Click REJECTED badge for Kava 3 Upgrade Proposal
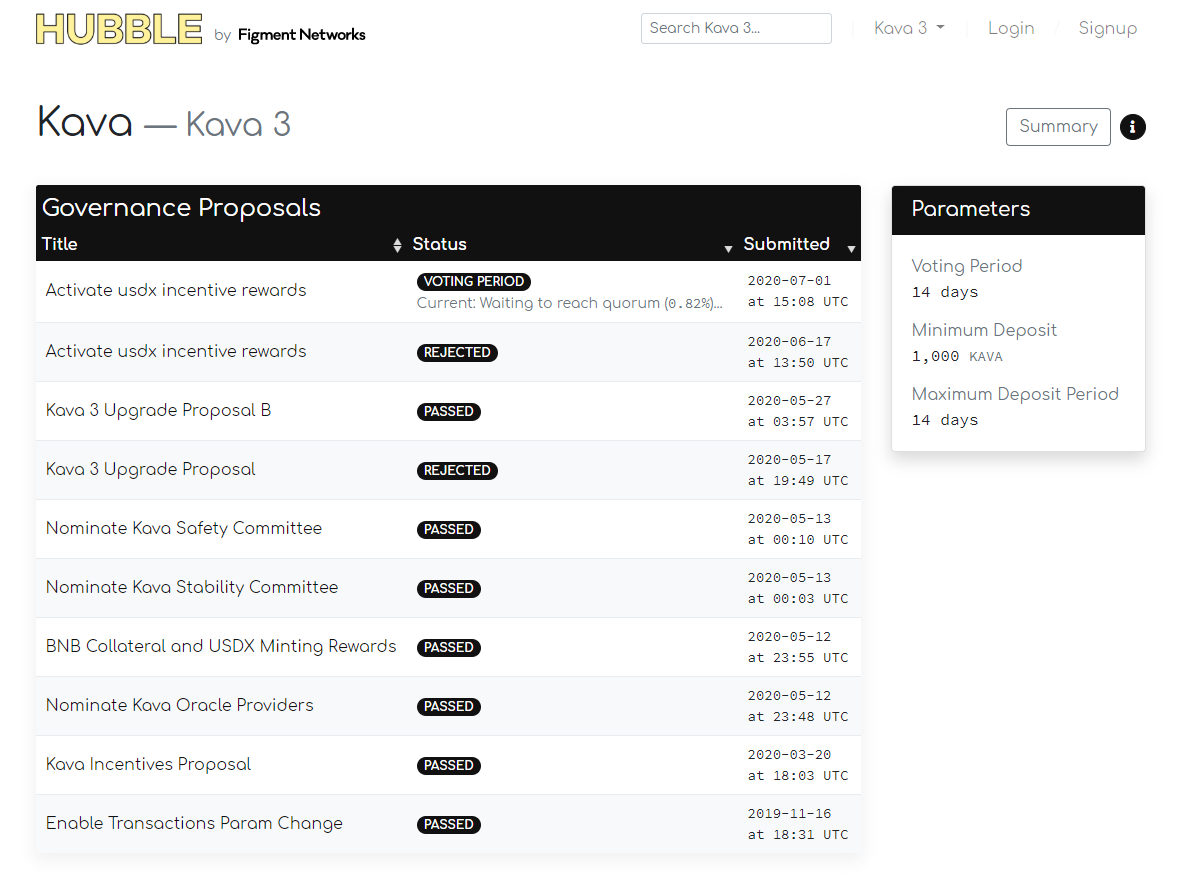Viewport: 1189px width, 888px height. coord(456,471)
